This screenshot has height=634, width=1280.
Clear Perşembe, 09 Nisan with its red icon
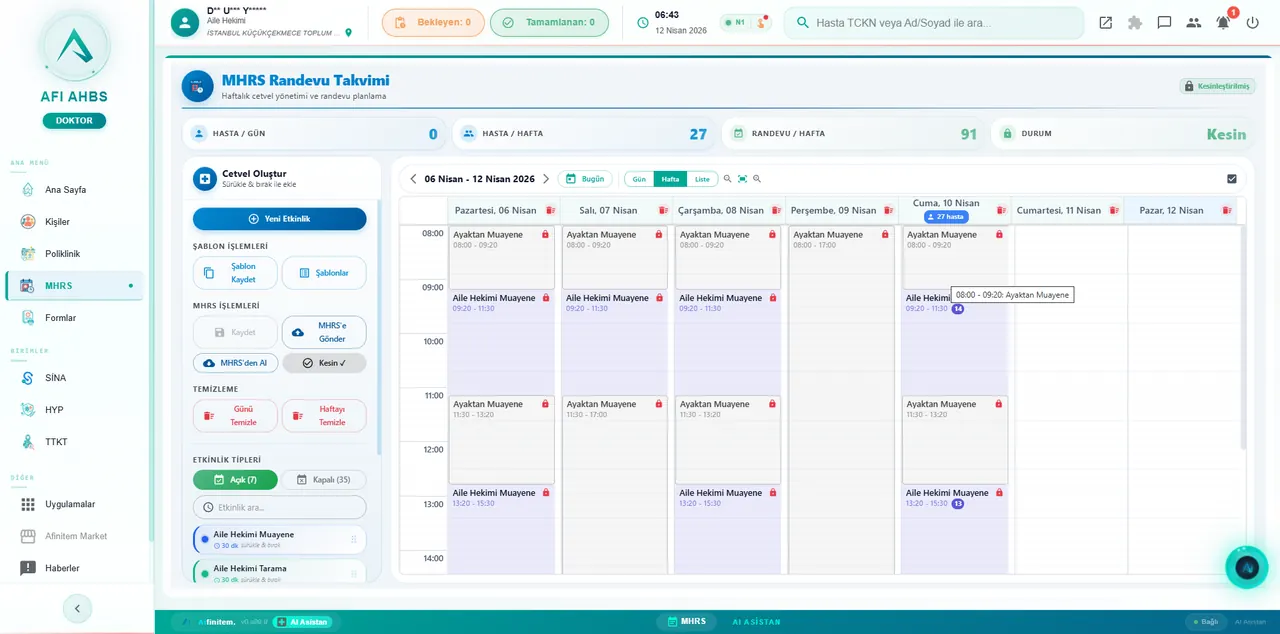pos(889,211)
